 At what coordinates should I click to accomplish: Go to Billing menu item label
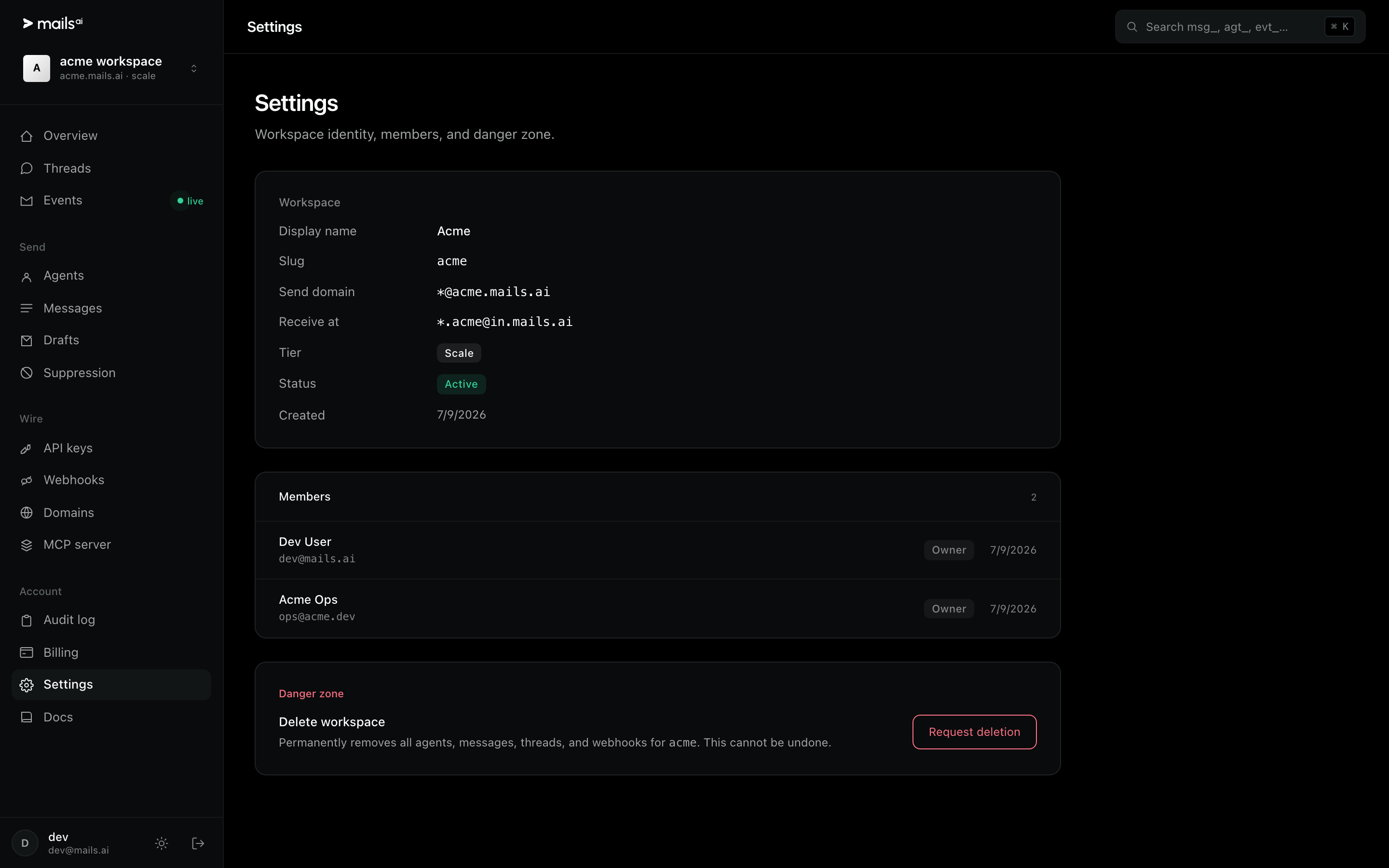[61, 652]
